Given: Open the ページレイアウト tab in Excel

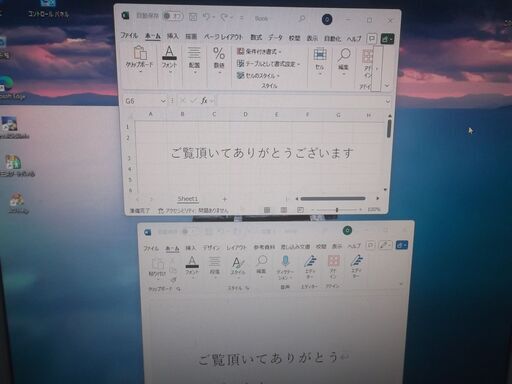Looking at the screenshot, I should click(x=223, y=37).
